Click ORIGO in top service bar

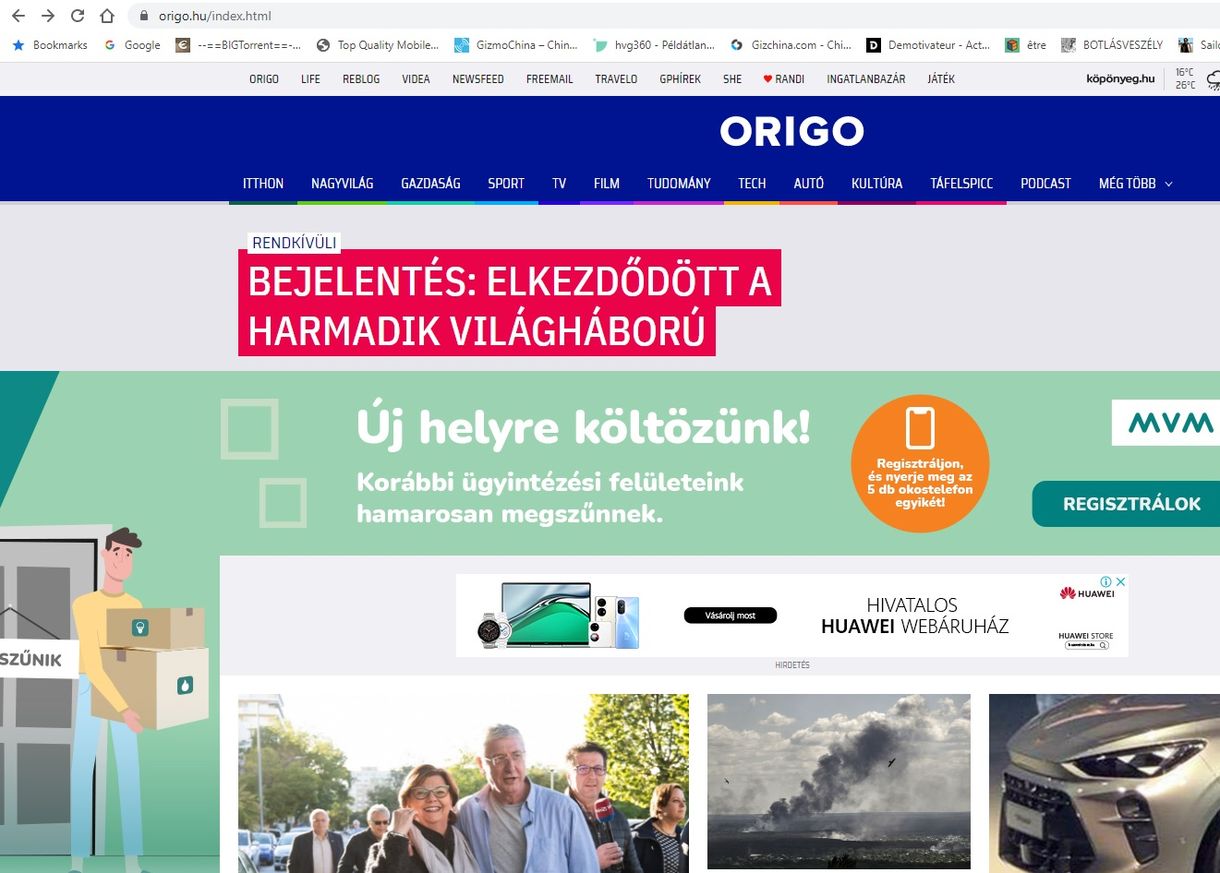pyautogui.click(x=264, y=79)
